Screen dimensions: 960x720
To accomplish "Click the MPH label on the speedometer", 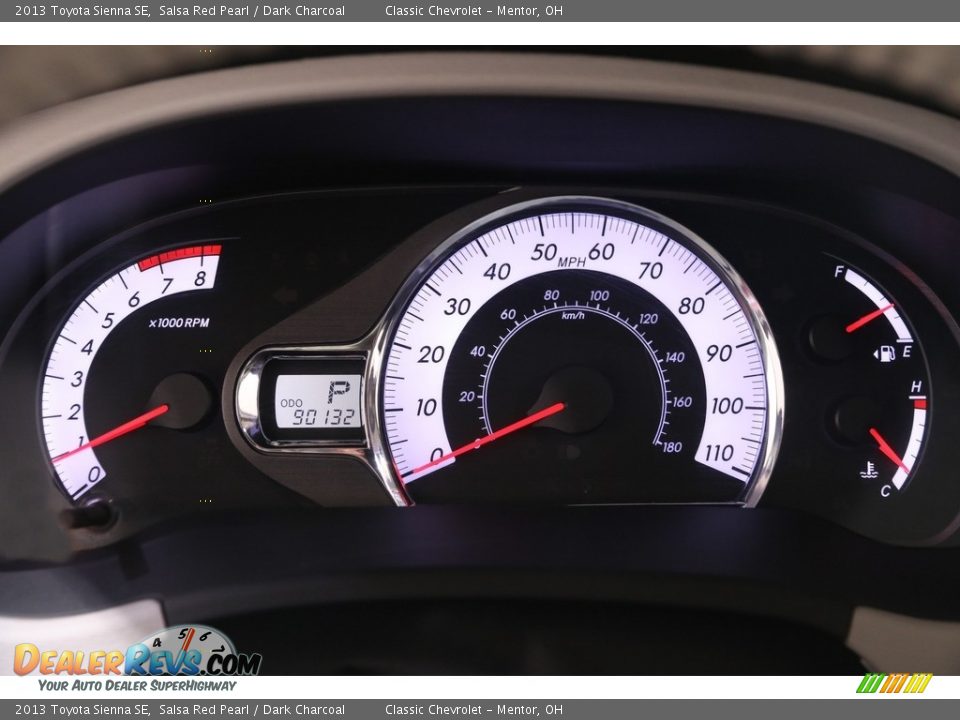I will pyautogui.click(x=571, y=262).
